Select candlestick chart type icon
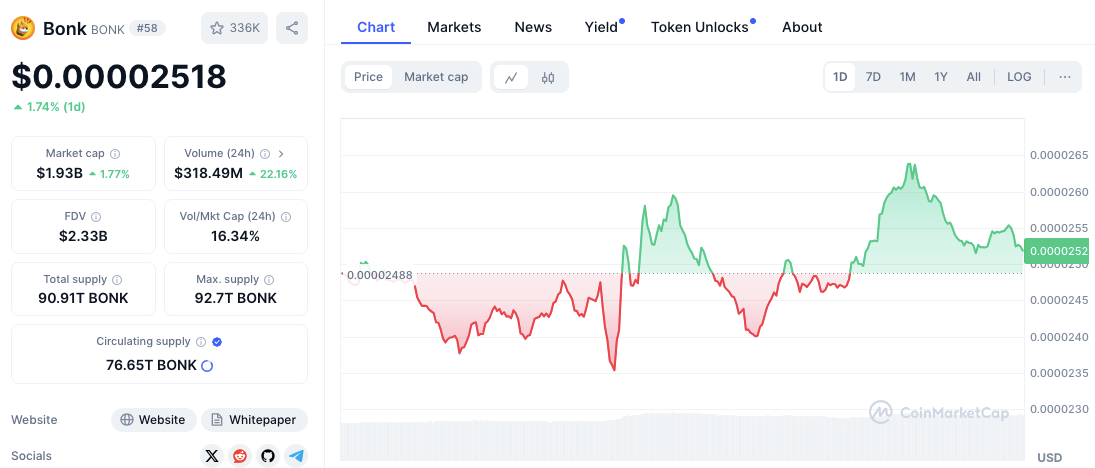This screenshot has width=1095, height=468. click(548, 78)
